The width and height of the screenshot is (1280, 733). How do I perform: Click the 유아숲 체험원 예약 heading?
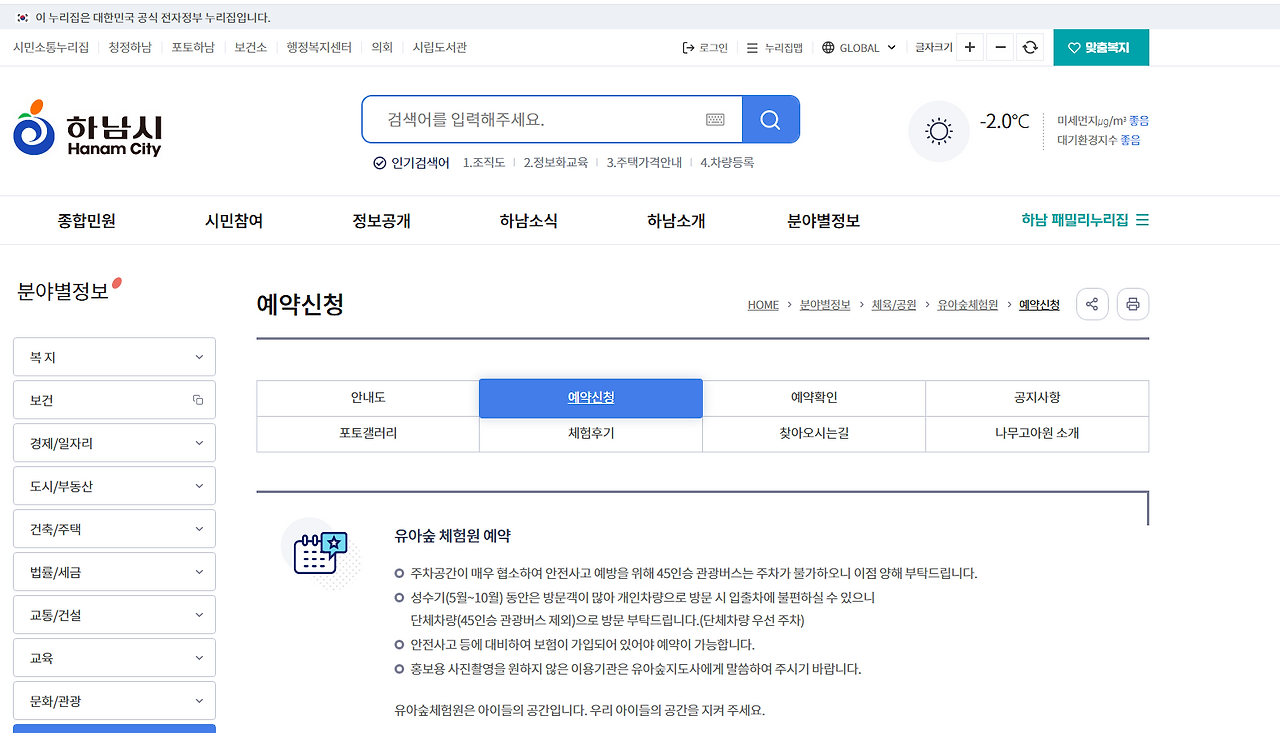[x=453, y=536]
